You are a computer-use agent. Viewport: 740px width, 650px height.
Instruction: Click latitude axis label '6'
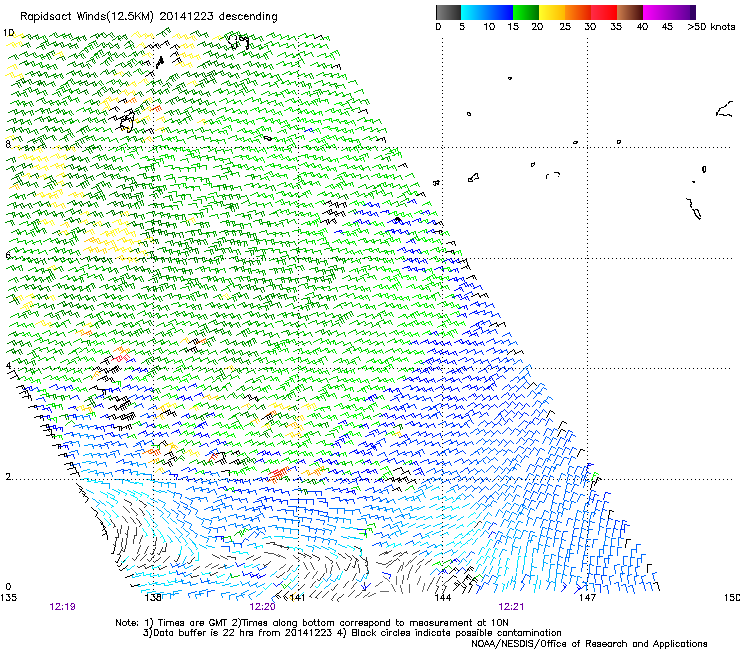[x=8, y=255]
